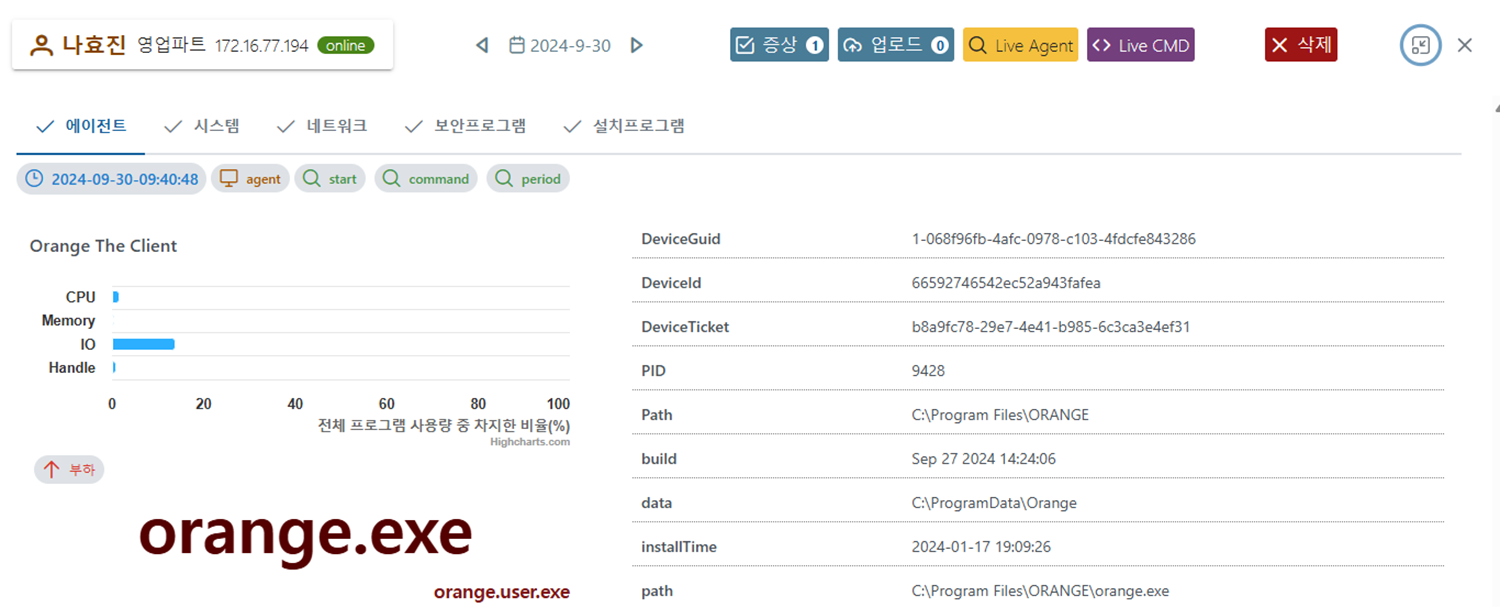This screenshot has height=607, width=1500.
Task: Open the 보안프로그램 tab
Action: click(x=466, y=126)
